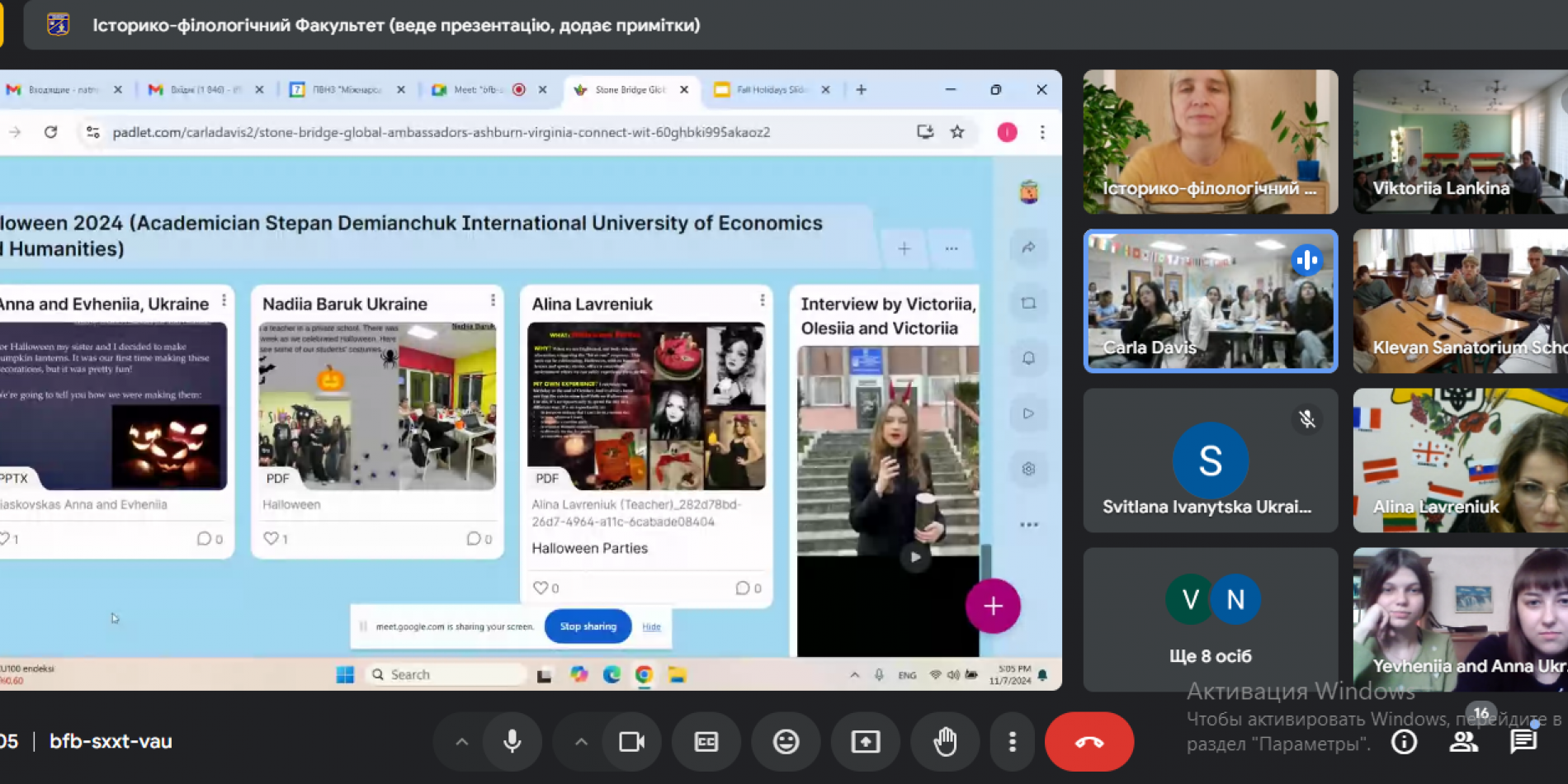Screen dimensions: 1568x784
Task: Open Nadiia Baruk PDF thumbnail
Action: (x=378, y=406)
